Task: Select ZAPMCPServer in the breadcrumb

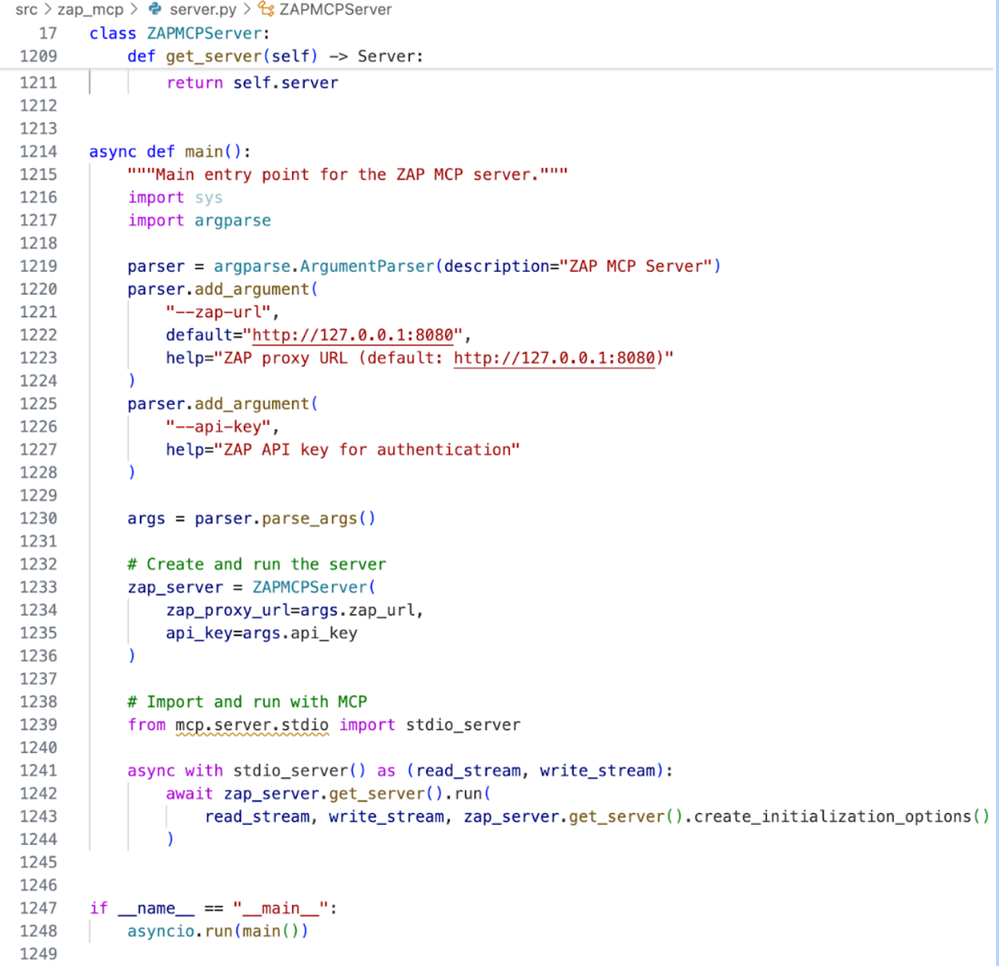Action: tap(336, 10)
